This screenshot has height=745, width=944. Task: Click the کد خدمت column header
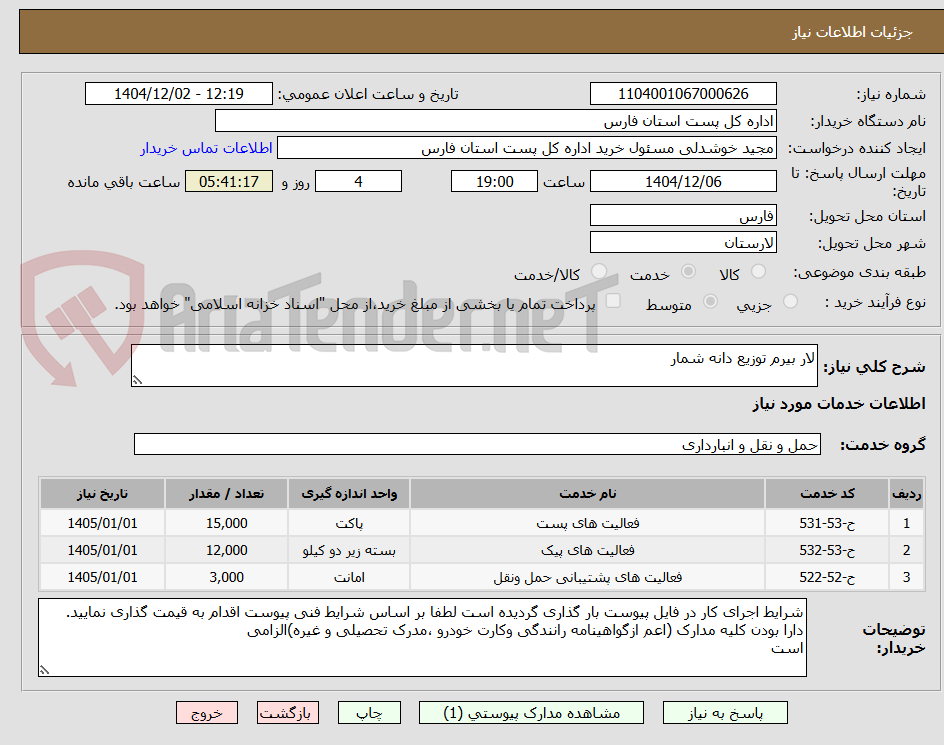point(827,494)
